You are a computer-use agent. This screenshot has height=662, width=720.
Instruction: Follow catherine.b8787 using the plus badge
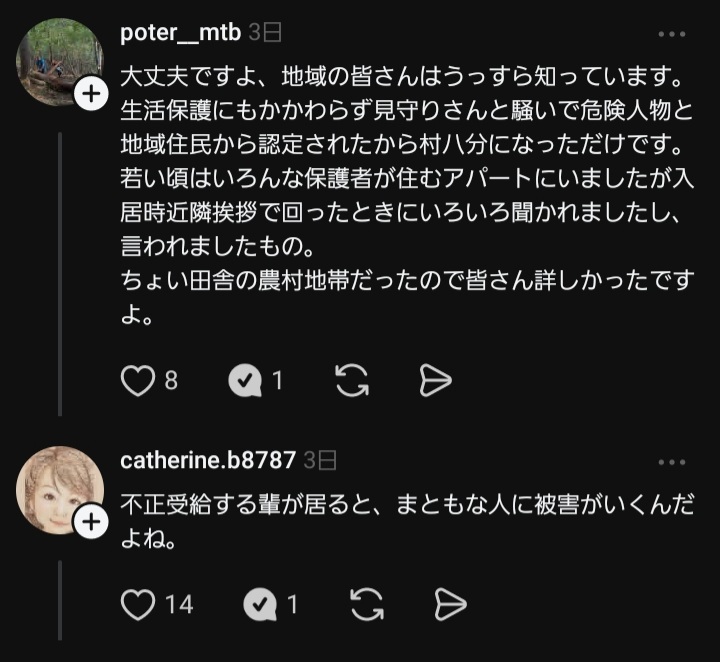coord(91,521)
